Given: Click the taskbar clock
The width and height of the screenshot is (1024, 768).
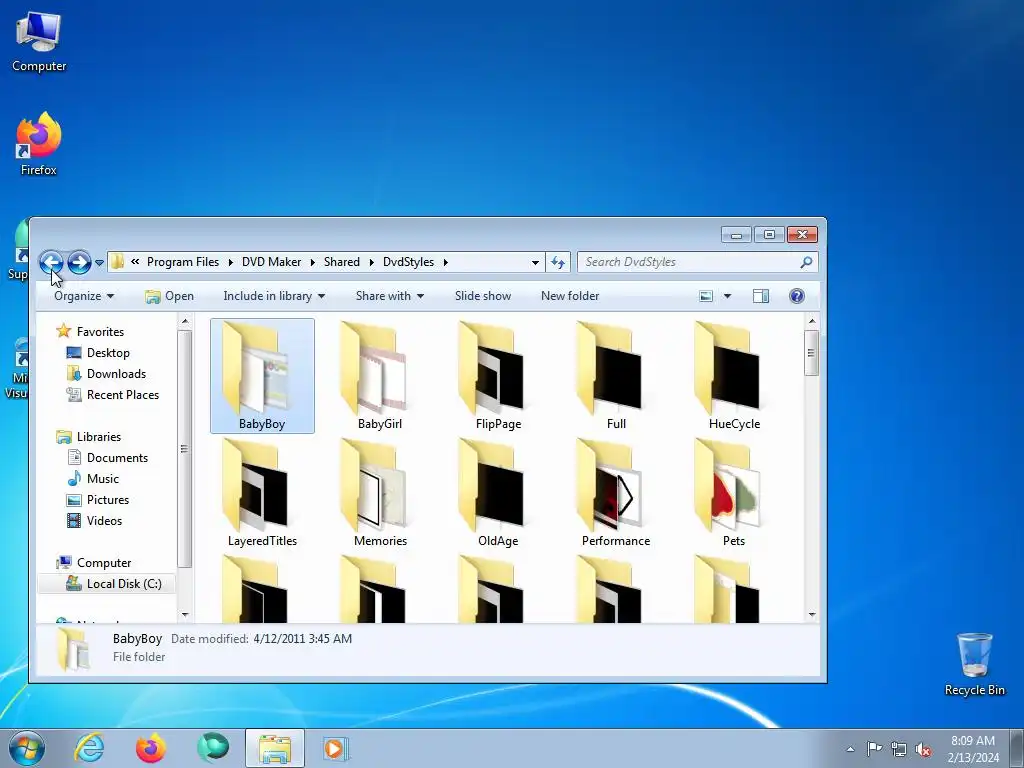Looking at the screenshot, I should [x=973, y=748].
